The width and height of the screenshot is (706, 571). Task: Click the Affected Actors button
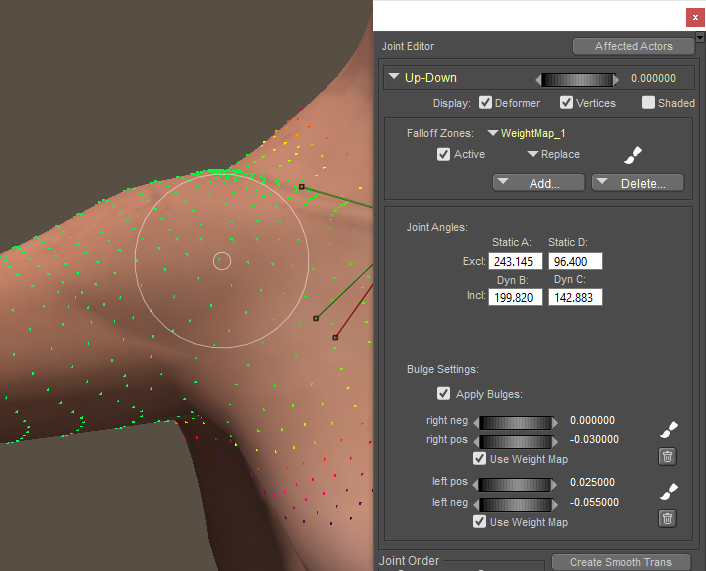[634, 46]
